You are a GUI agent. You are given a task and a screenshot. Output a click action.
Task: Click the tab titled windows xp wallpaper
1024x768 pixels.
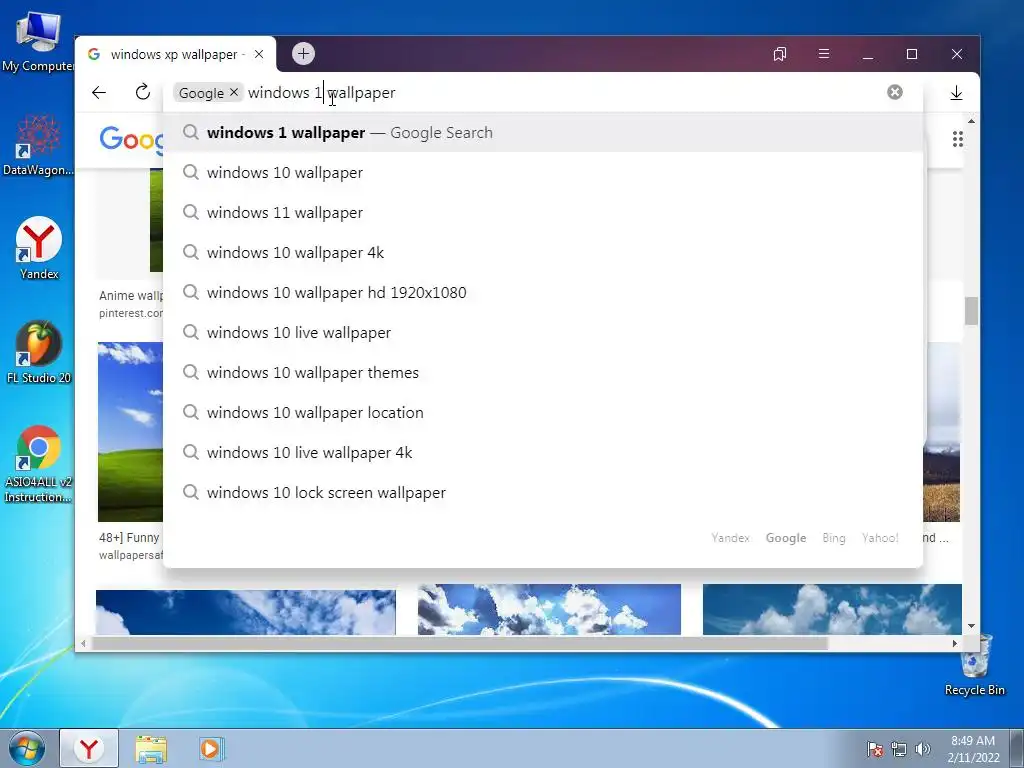(174, 54)
